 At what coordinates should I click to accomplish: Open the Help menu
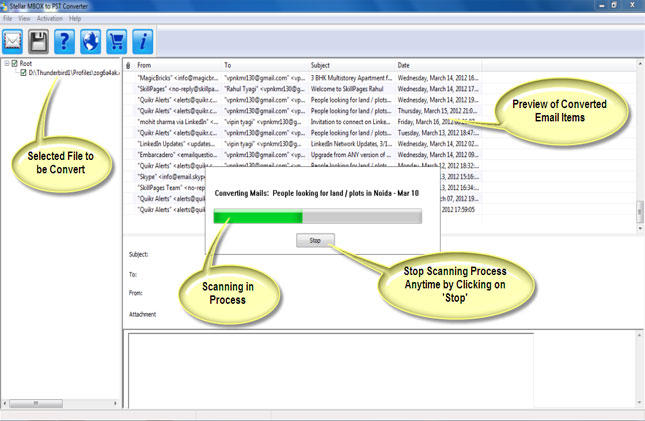coord(75,19)
